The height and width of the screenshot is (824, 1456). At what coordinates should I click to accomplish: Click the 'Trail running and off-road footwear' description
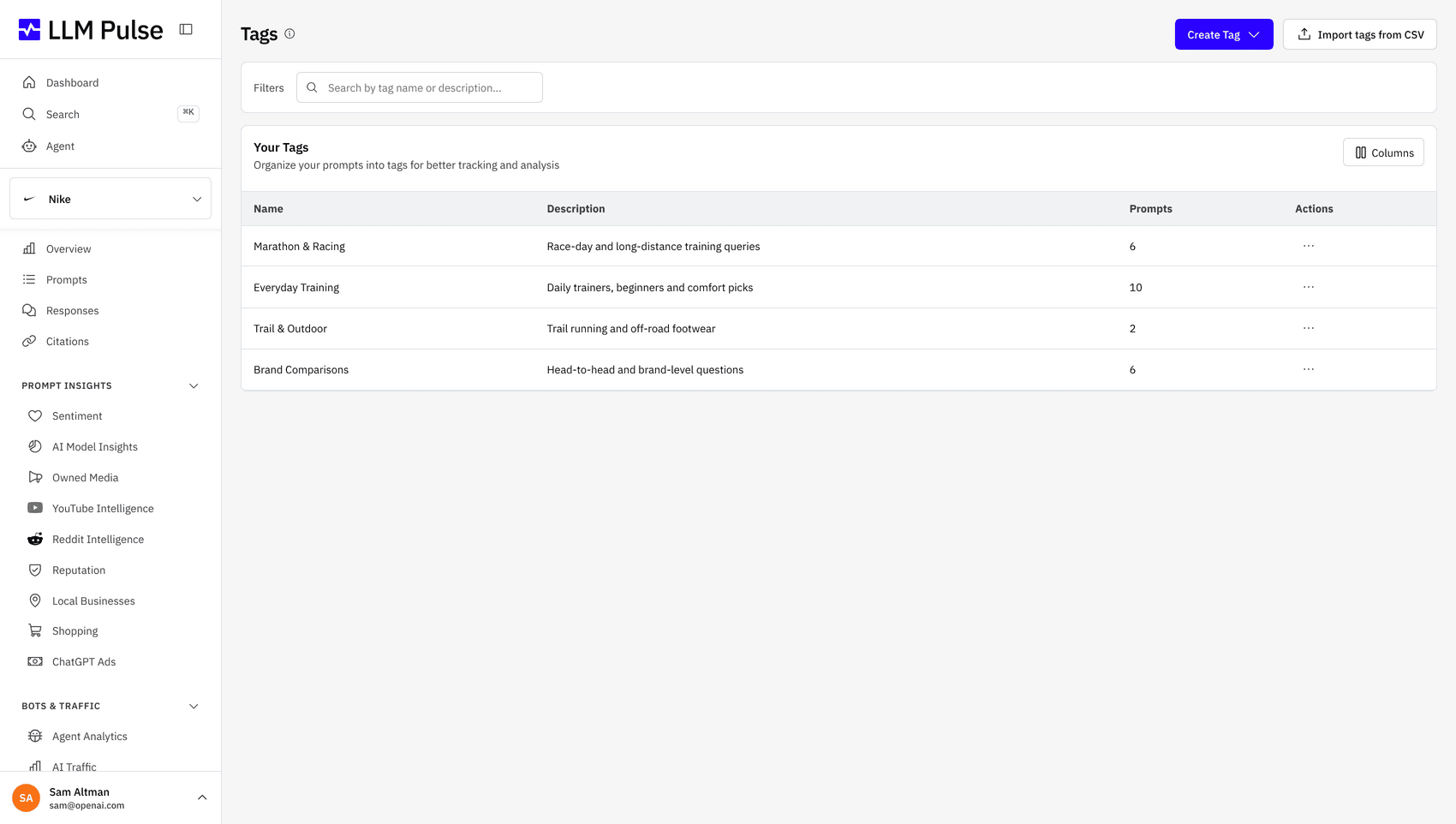coord(631,329)
